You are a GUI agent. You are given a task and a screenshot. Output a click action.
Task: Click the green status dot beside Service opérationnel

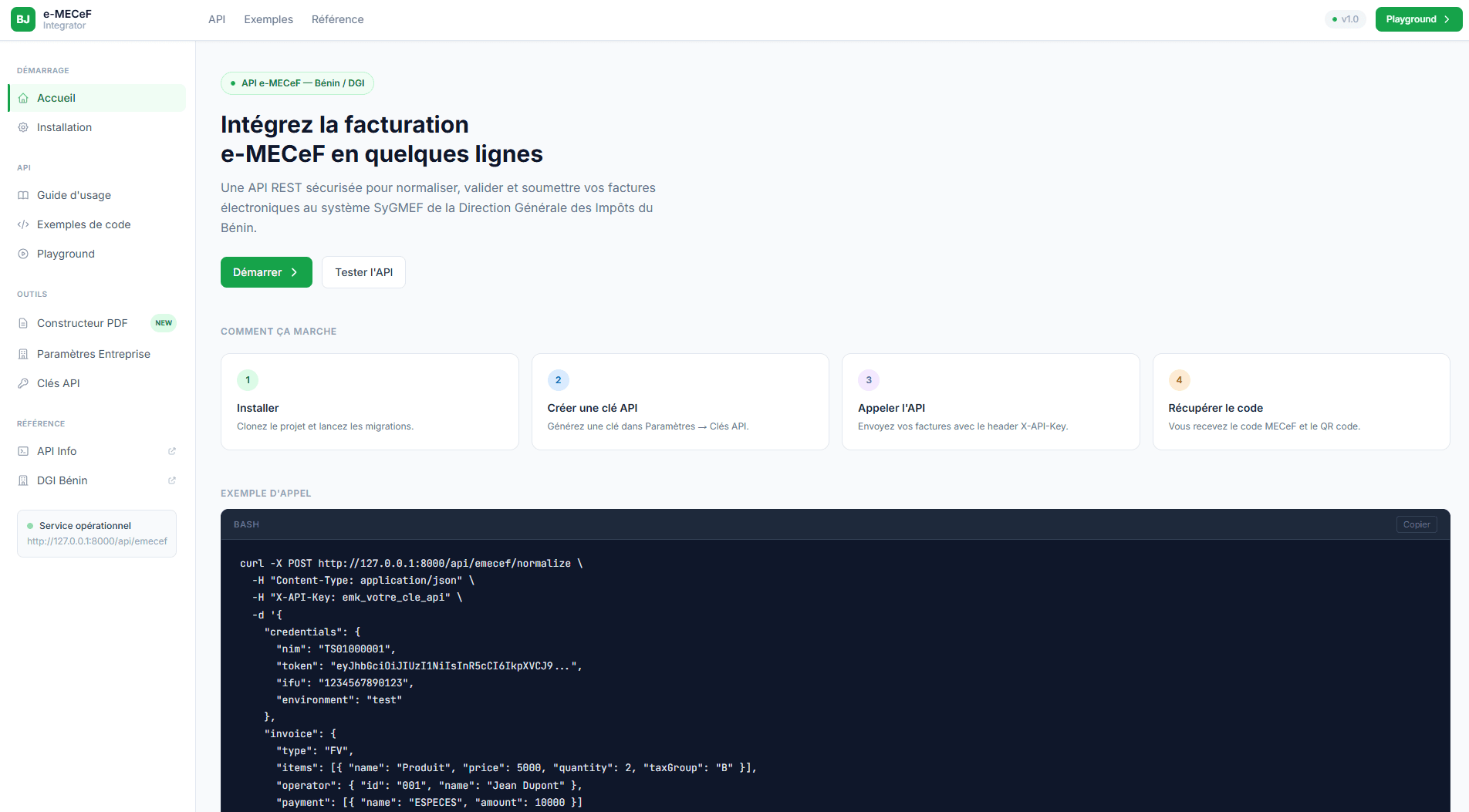[x=30, y=526]
